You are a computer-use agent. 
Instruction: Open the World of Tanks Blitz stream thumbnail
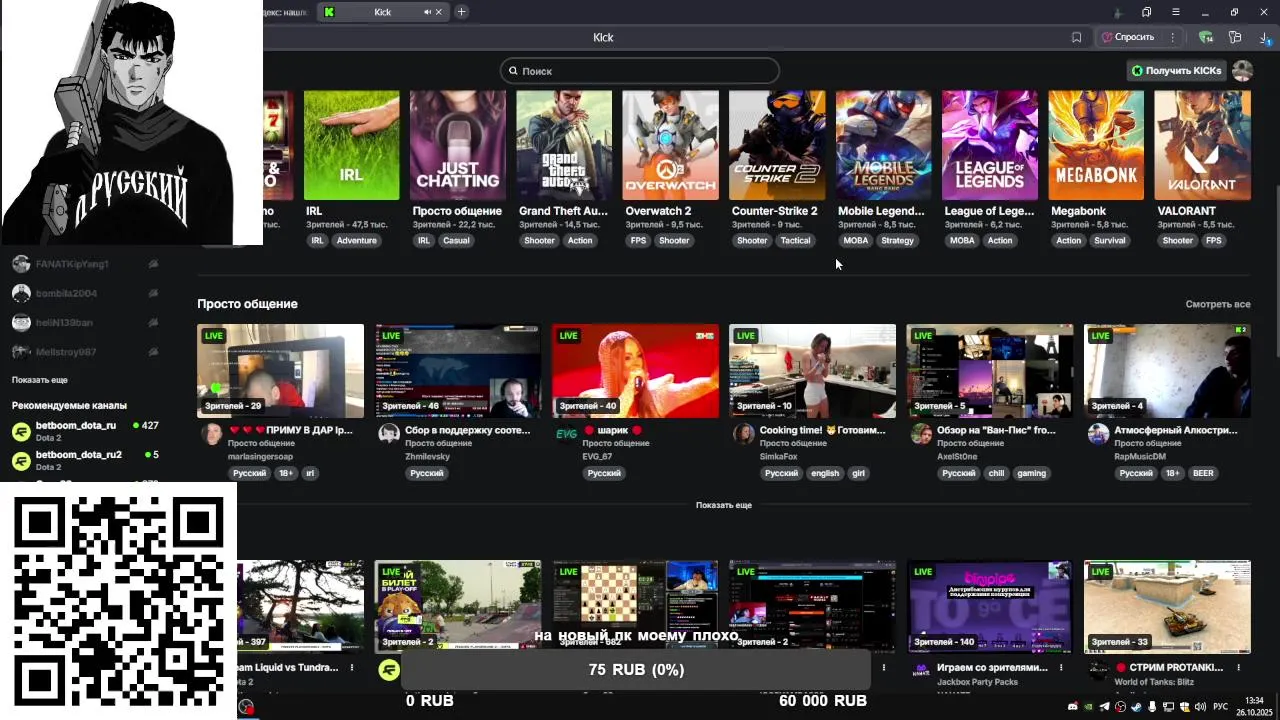[1167, 607]
